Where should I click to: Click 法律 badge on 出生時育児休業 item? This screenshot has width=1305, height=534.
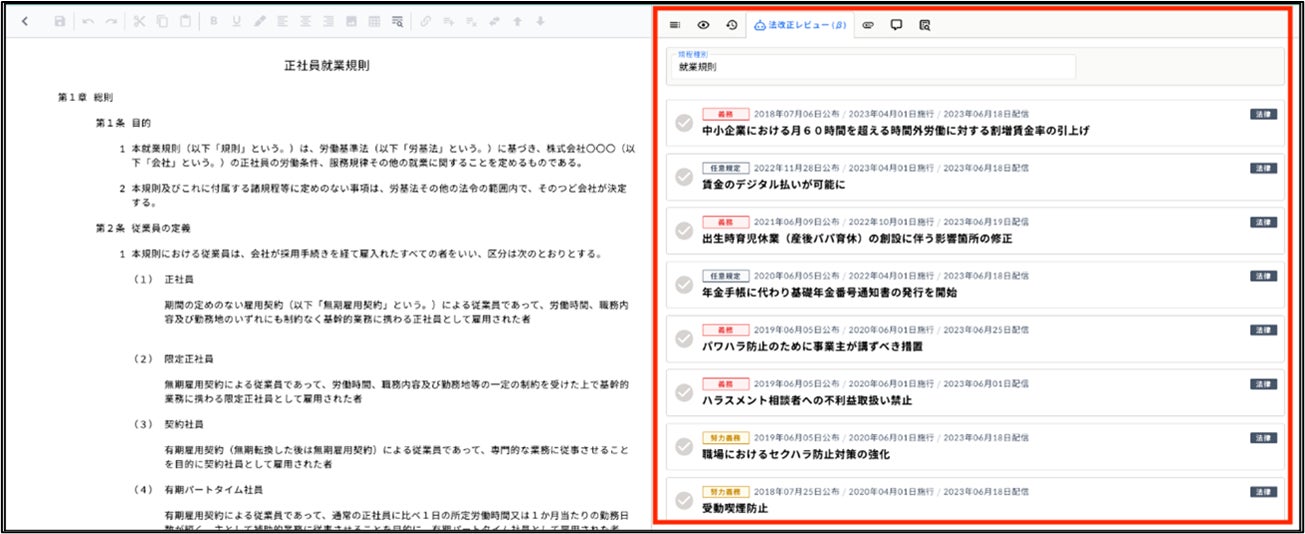tap(1263, 222)
